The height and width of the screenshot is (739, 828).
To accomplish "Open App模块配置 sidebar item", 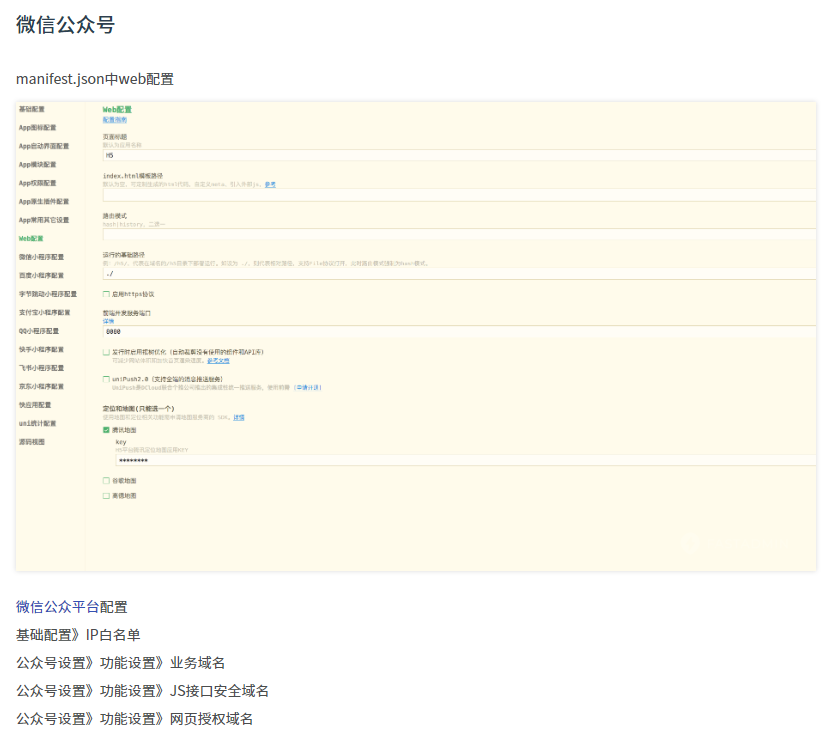I will [x=37, y=165].
